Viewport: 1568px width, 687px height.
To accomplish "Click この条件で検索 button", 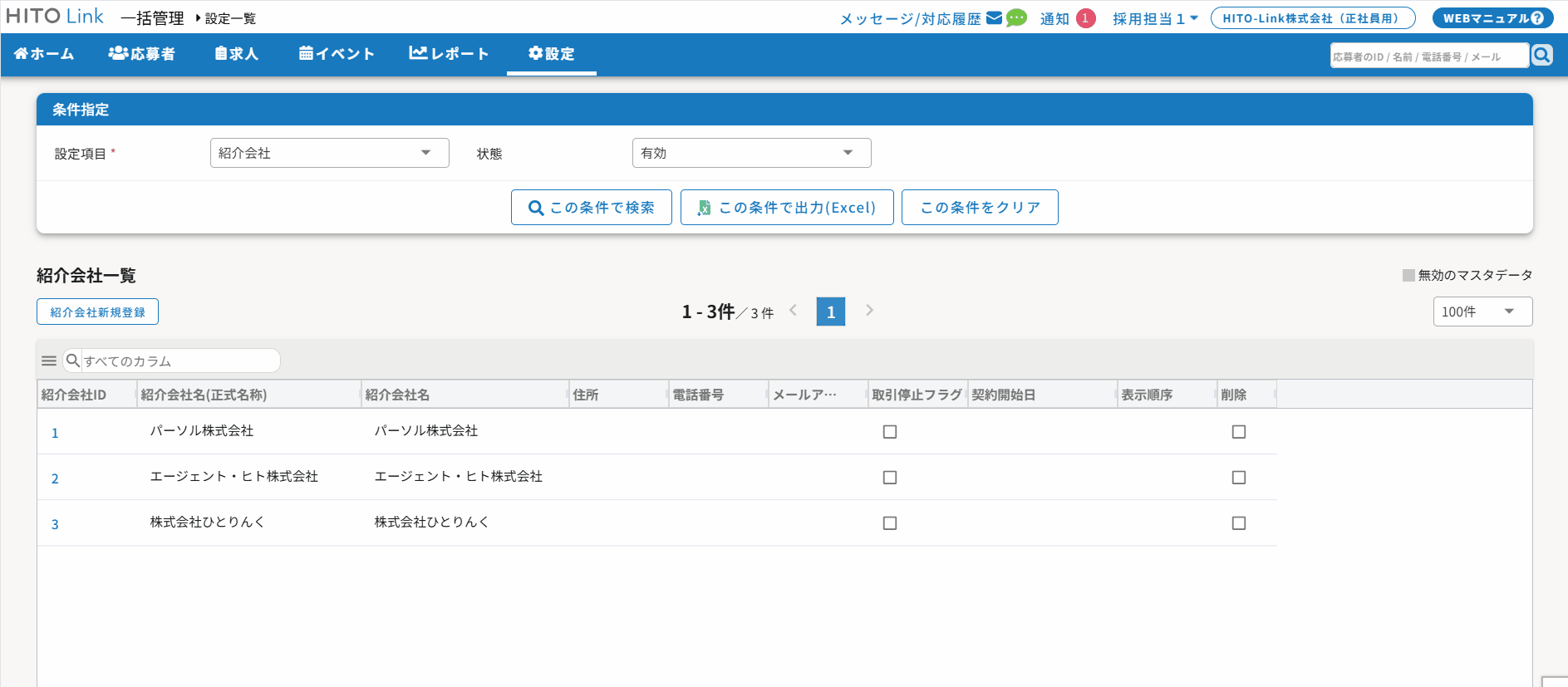I will tap(591, 208).
